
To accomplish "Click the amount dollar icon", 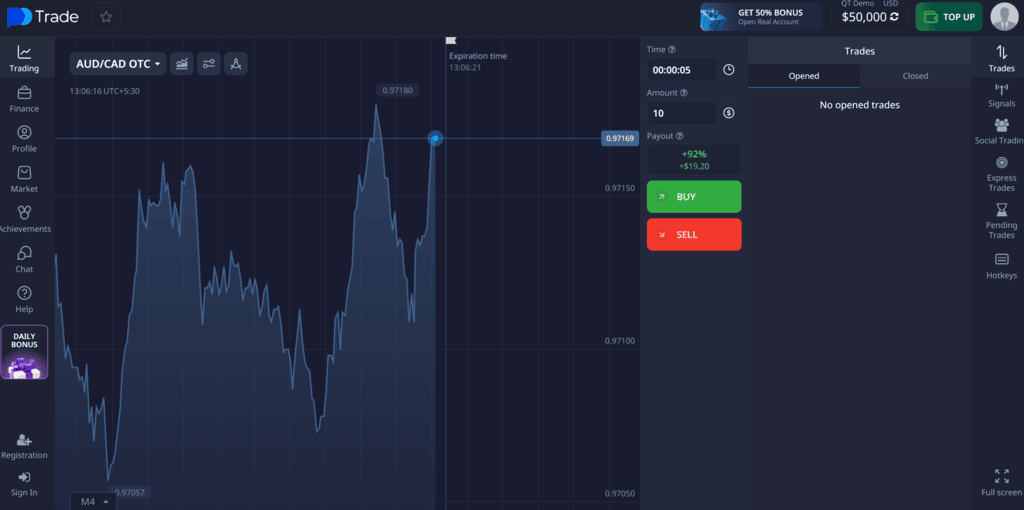I will coord(729,113).
